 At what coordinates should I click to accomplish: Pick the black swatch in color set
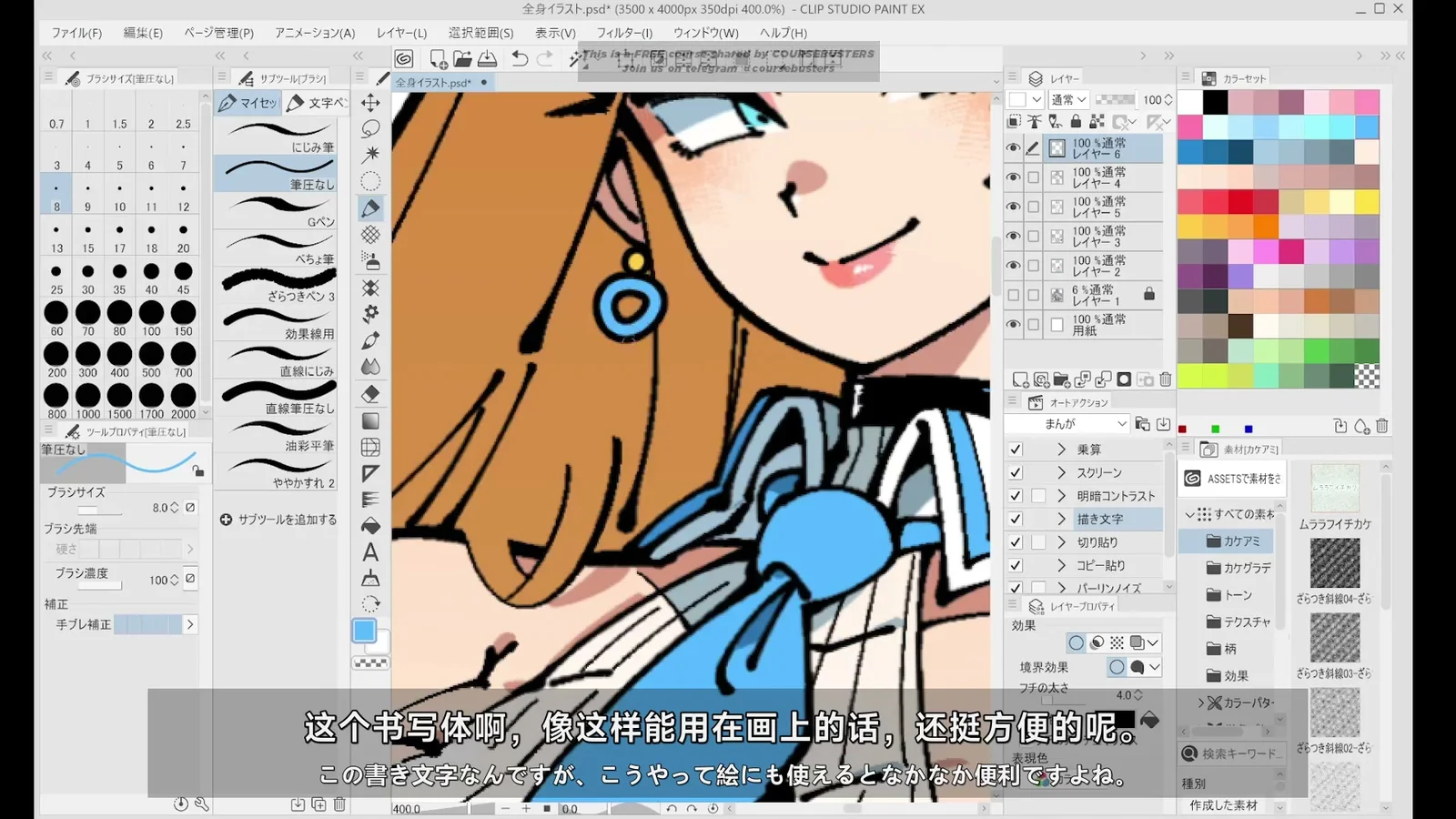pyautogui.click(x=1215, y=102)
